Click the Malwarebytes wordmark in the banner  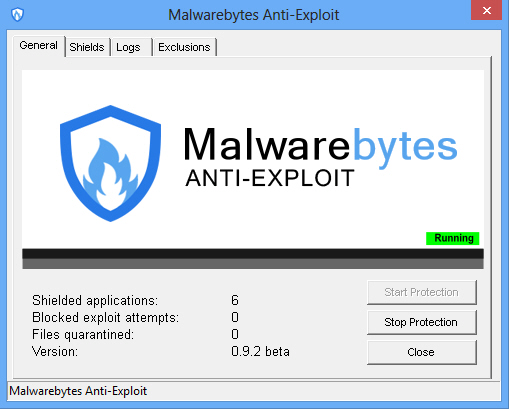[x=320, y=146]
